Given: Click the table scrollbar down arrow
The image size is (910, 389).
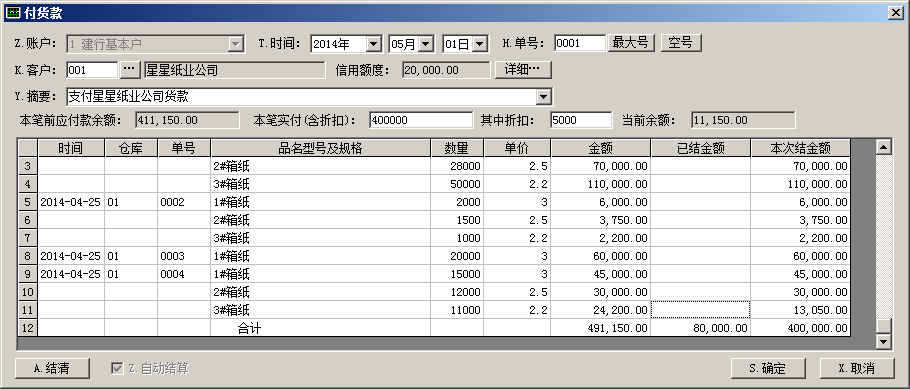Looking at the screenshot, I should point(883,342).
